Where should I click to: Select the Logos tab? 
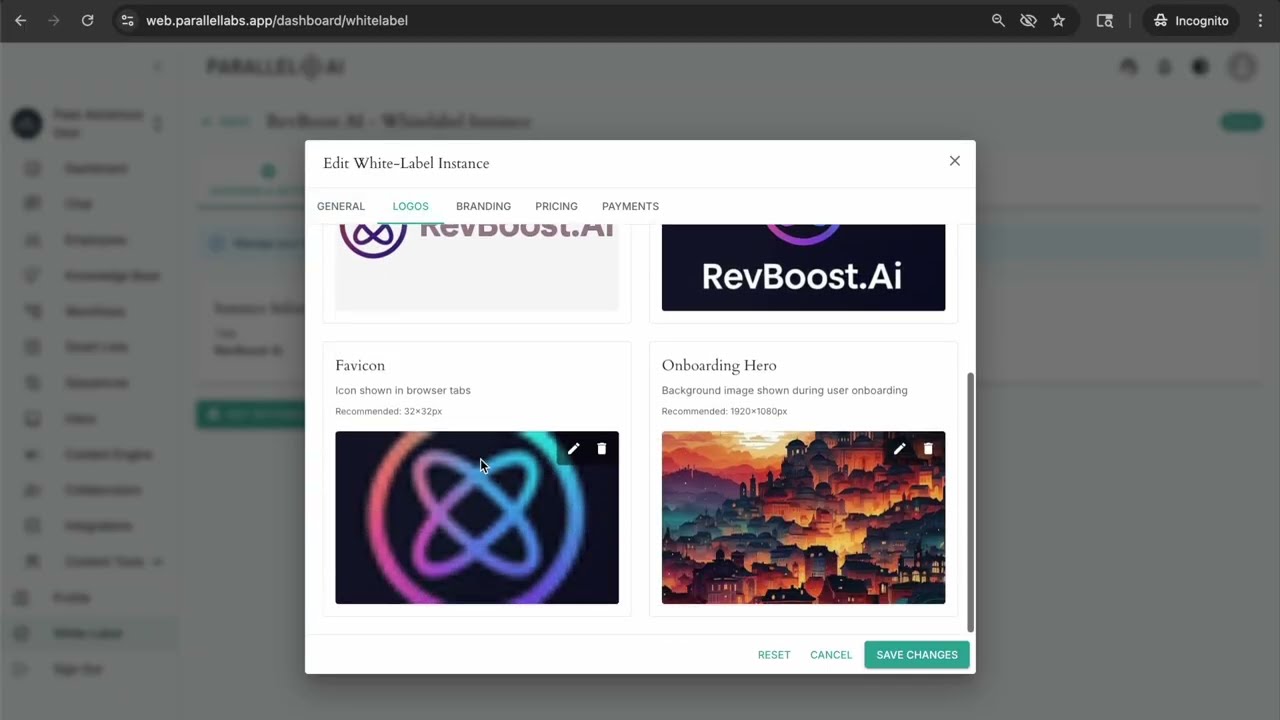tap(411, 206)
